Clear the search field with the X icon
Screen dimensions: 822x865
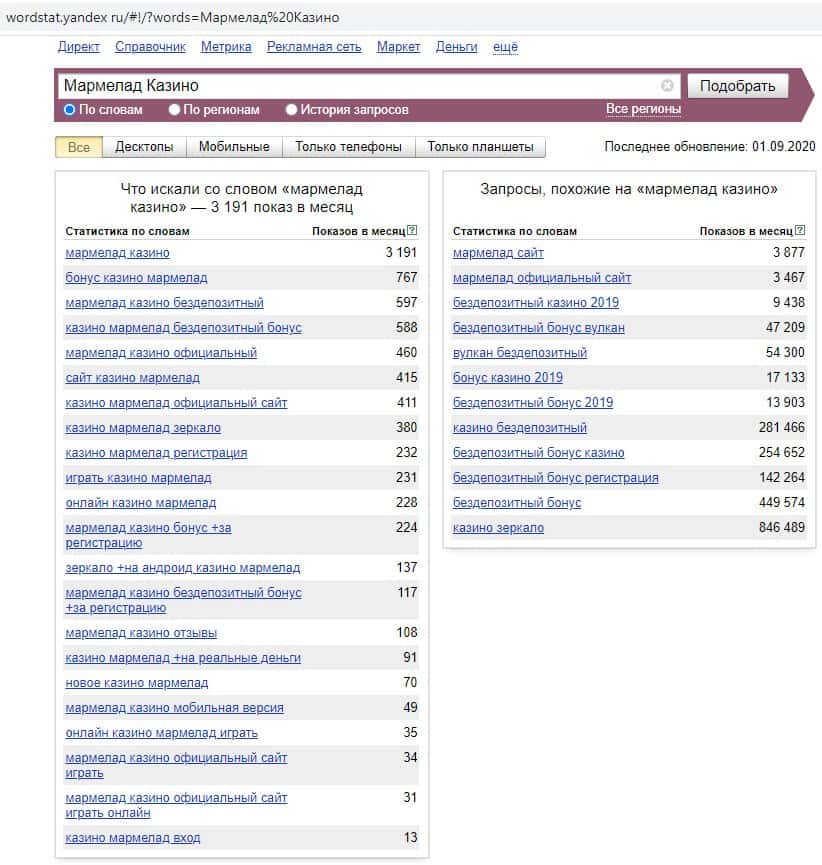coord(667,86)
